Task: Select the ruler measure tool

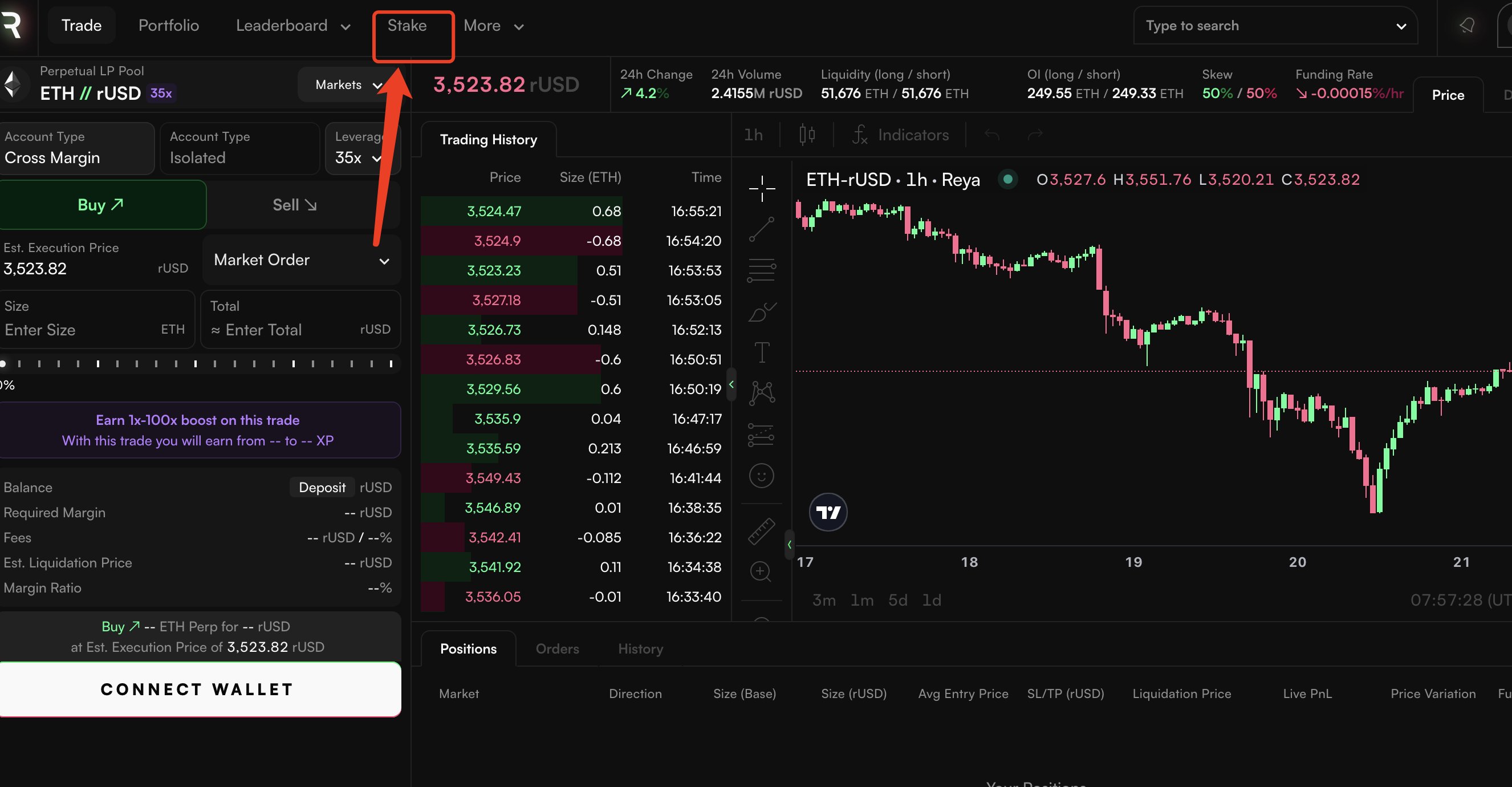Action: 762,532
